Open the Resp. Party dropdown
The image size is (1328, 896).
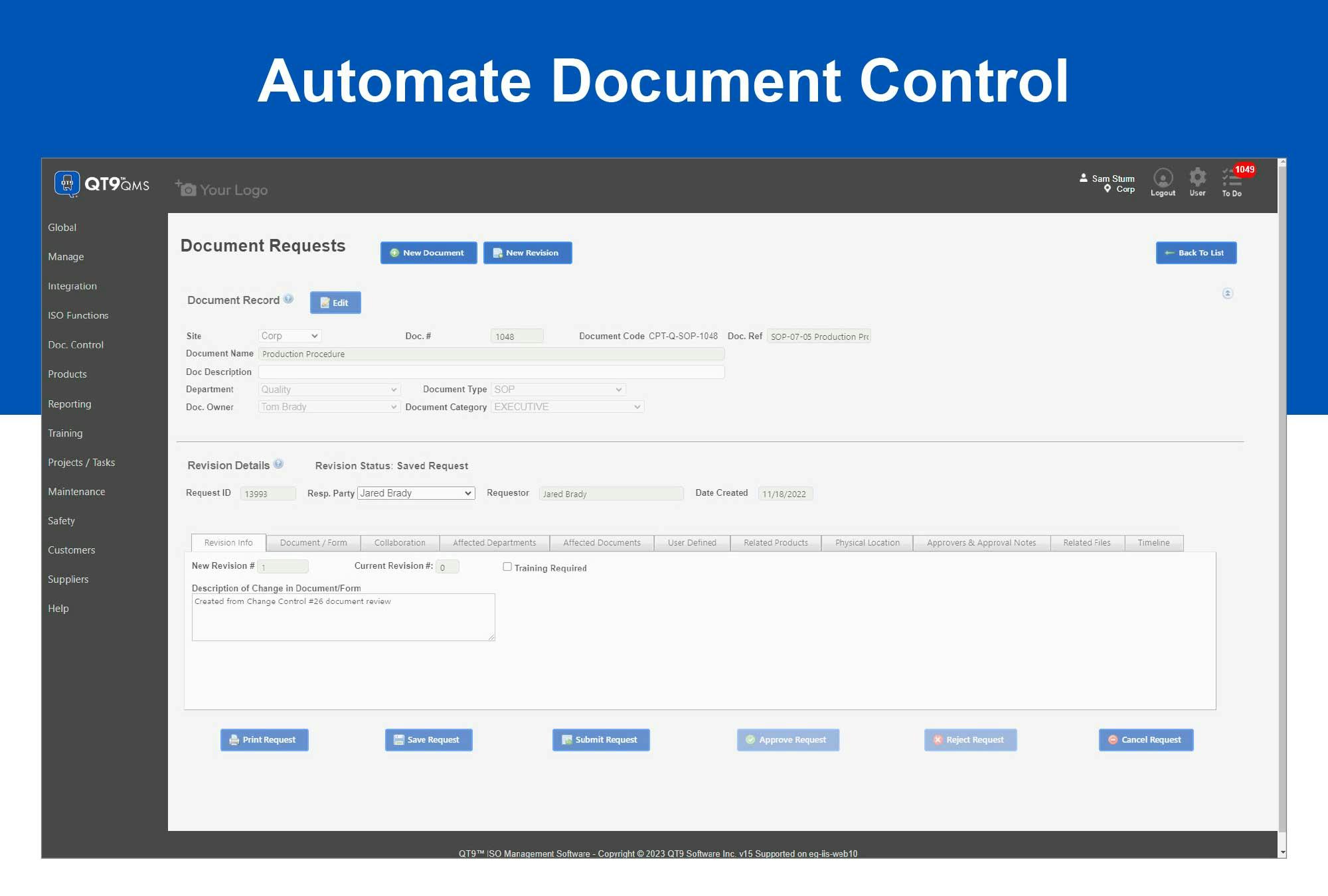(416, 493)
